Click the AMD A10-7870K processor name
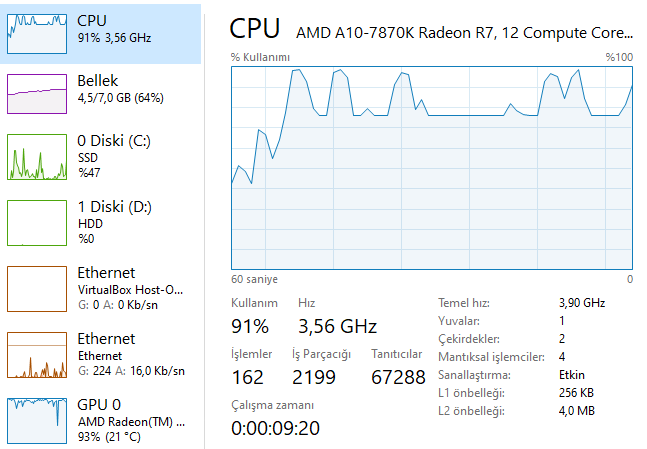Screen dimensions: 647x449 click(x=464, y=31)
